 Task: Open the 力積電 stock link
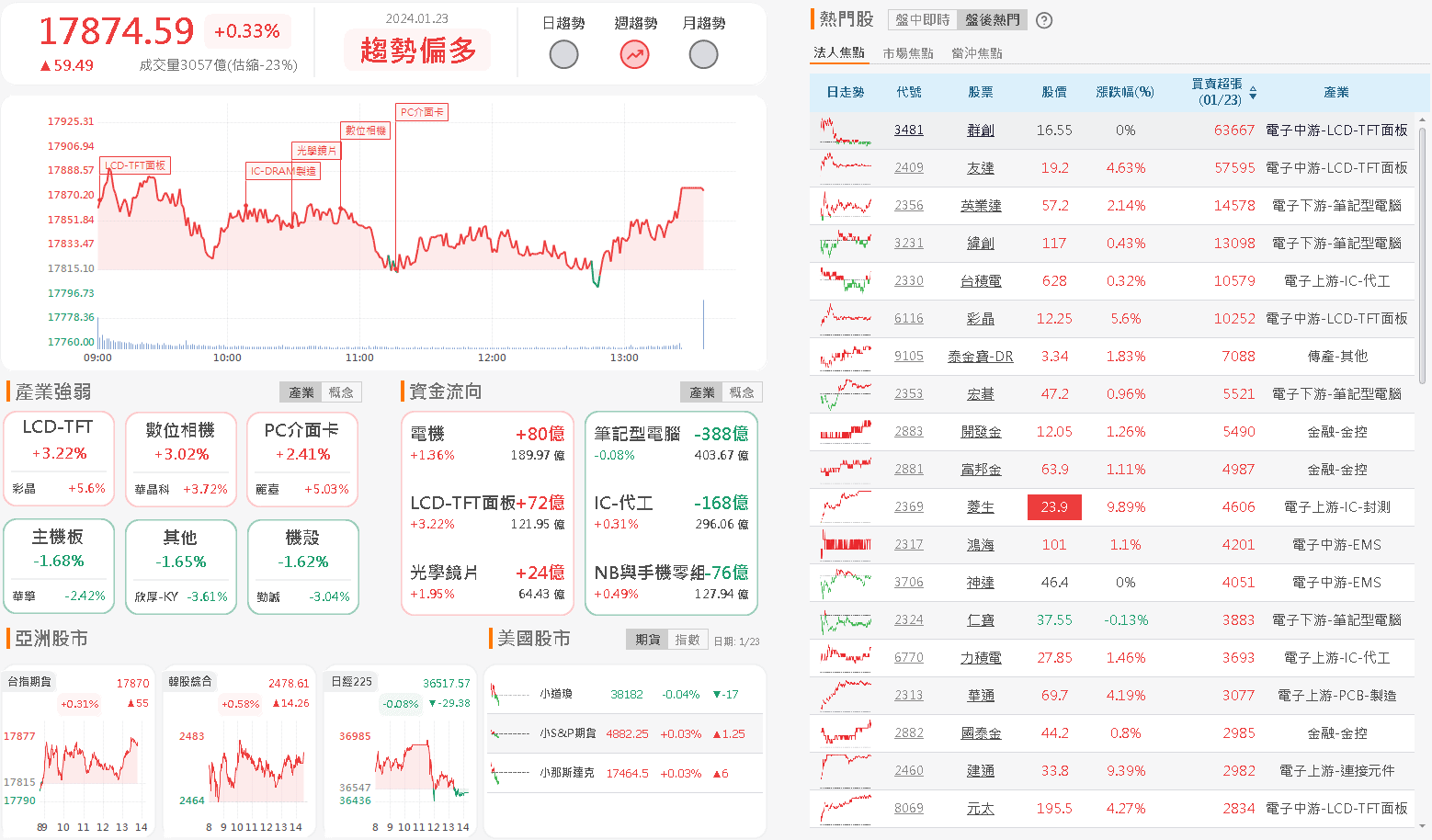tap(981, 658)
